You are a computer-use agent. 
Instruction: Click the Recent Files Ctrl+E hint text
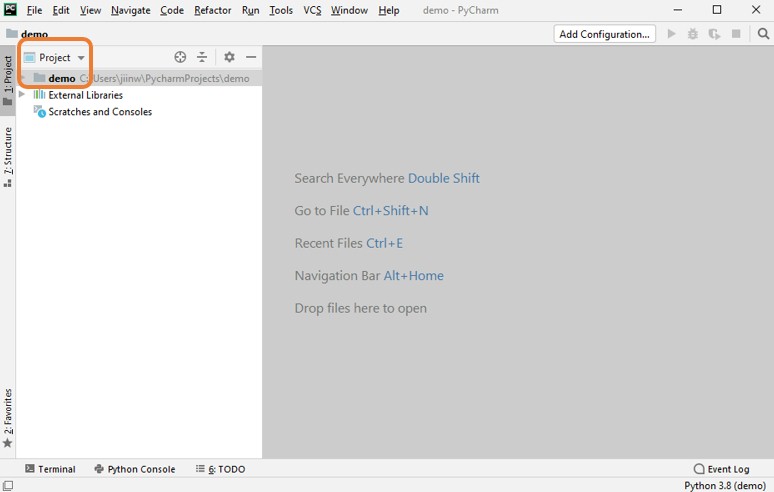pyautogui.click(x=348, y=243)
